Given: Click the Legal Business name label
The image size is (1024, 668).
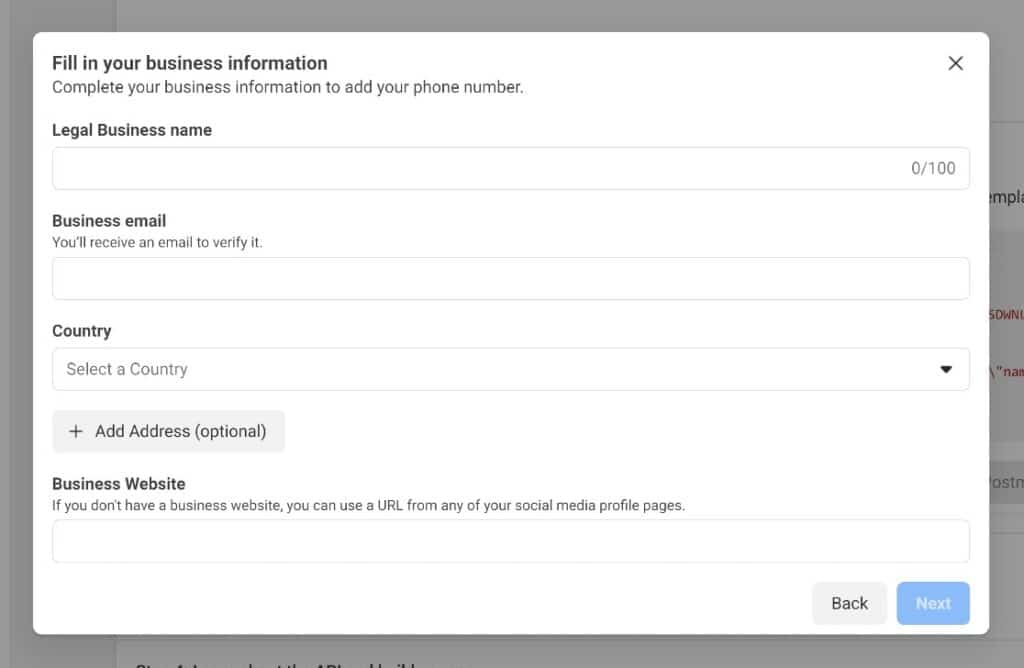Looking at the screenshot, I should point(132,129).
